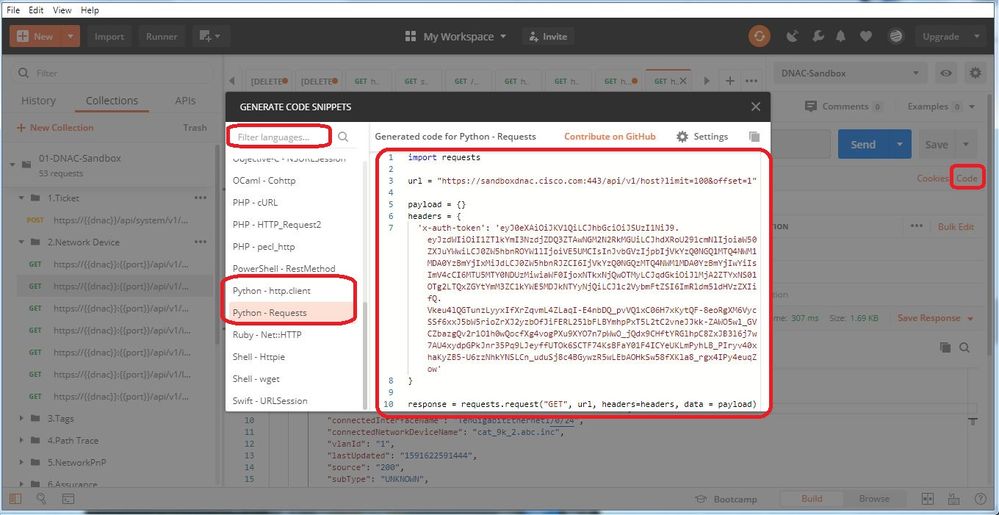Click the sidebar Filter search field
The height and width of the screenshot is (515, 999).
tap(112, 73)
